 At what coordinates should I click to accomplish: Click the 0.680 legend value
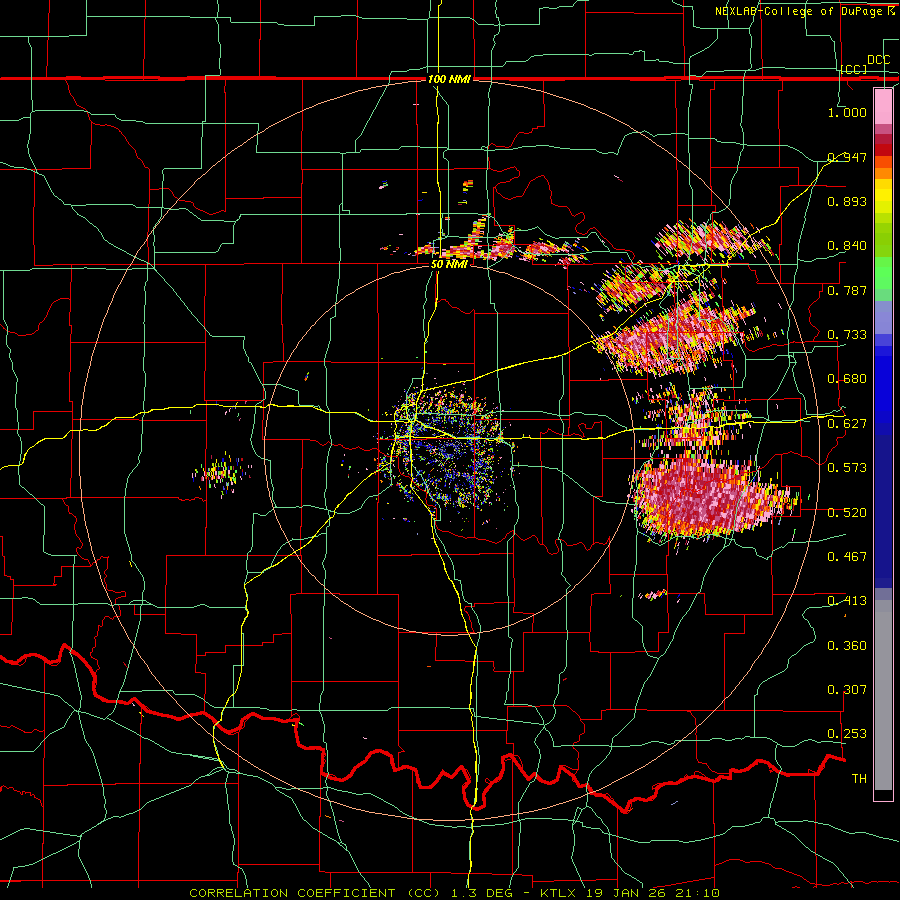(847, 379)
